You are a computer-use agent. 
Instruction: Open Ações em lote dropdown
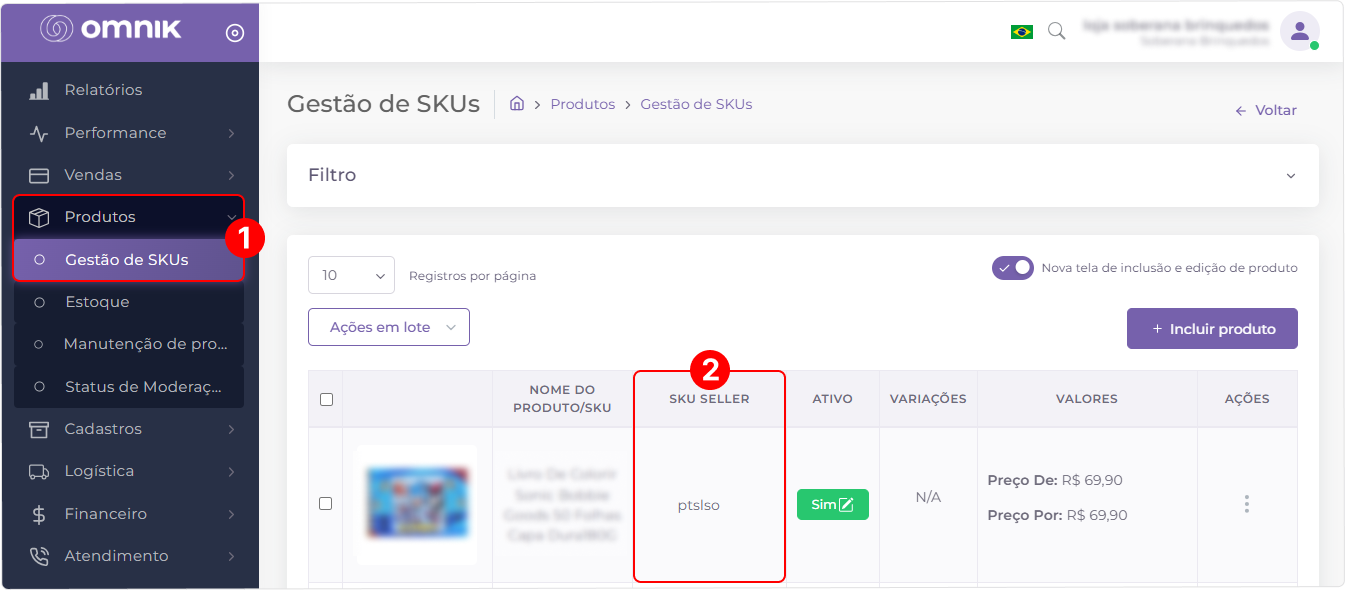[x=389, y=327]
